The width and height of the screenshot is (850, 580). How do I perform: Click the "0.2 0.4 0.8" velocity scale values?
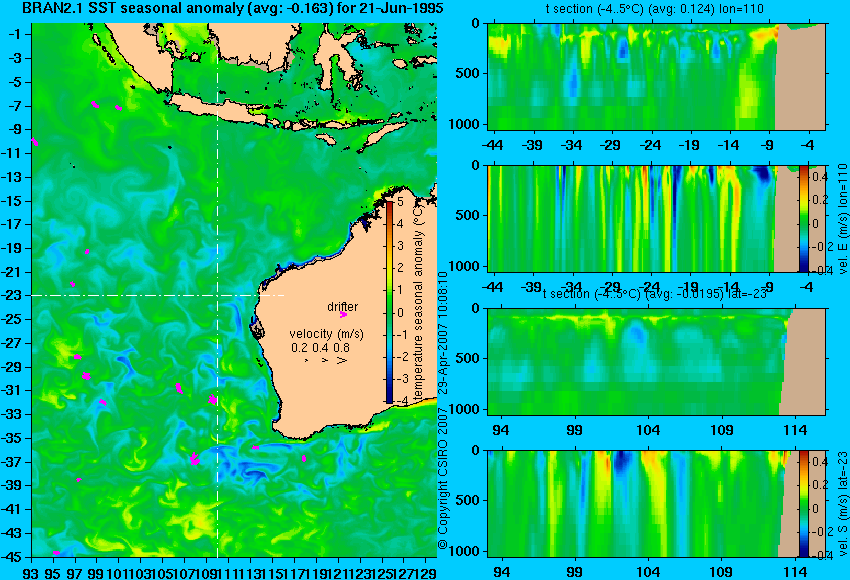coord(320,348)
